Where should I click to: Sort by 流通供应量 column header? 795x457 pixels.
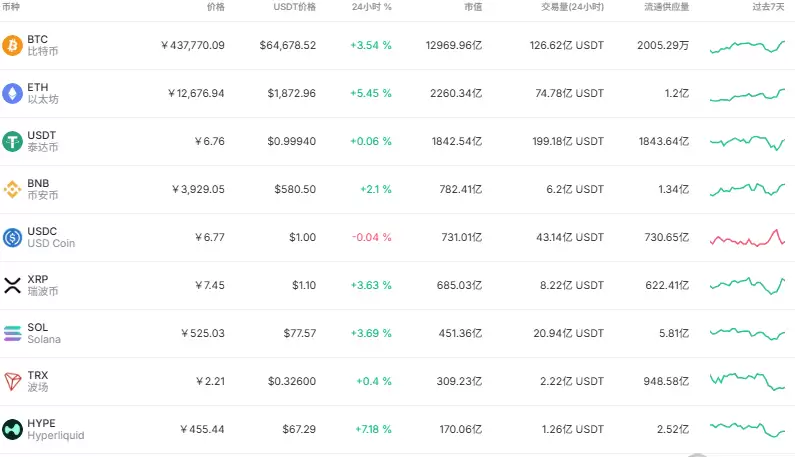[666, 7]
